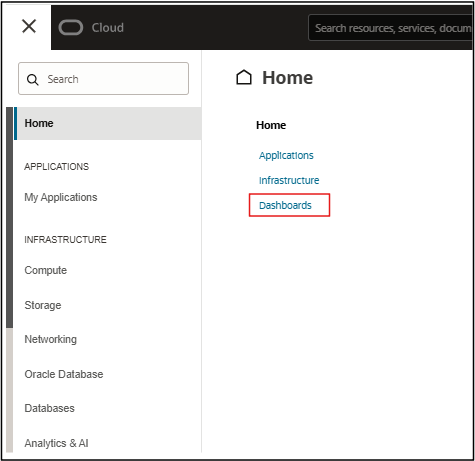Image resolution: width=475 pixels, height=461 pixels.
Task: Open My Applications menu item
Action: click(x=61, y=197)
